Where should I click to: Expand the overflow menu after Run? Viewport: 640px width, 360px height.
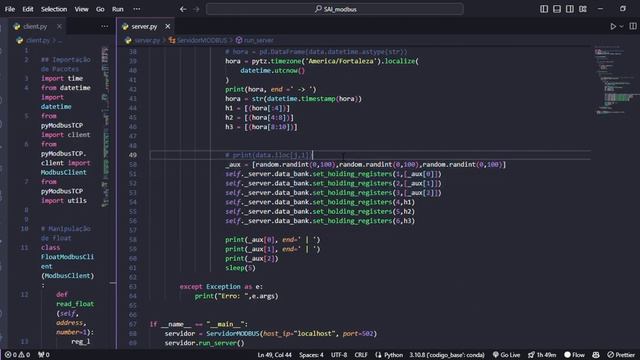tap(137, 9)
